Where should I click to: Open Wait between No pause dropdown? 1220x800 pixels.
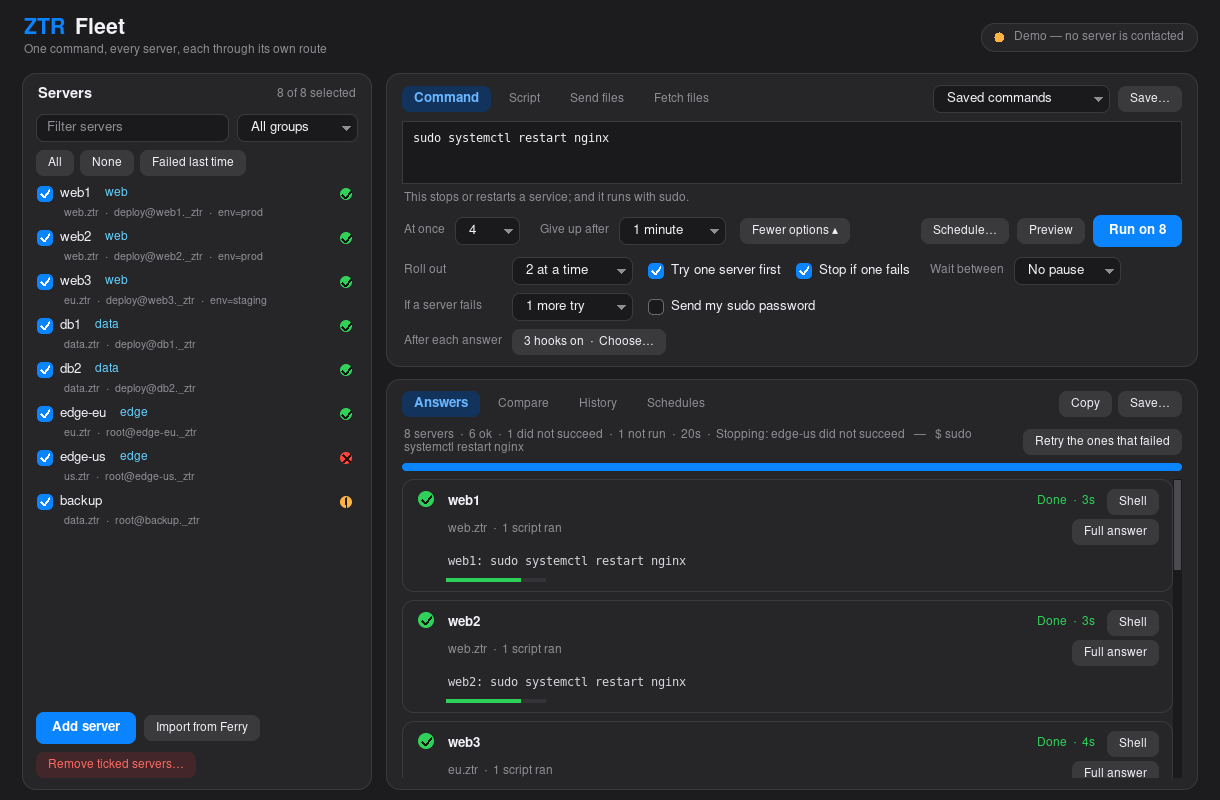[x=1067, y=271]
